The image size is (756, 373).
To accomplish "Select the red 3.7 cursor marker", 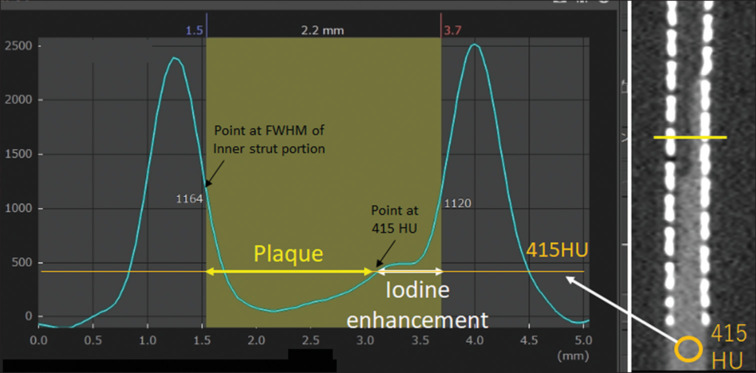I will pos(452,31).
